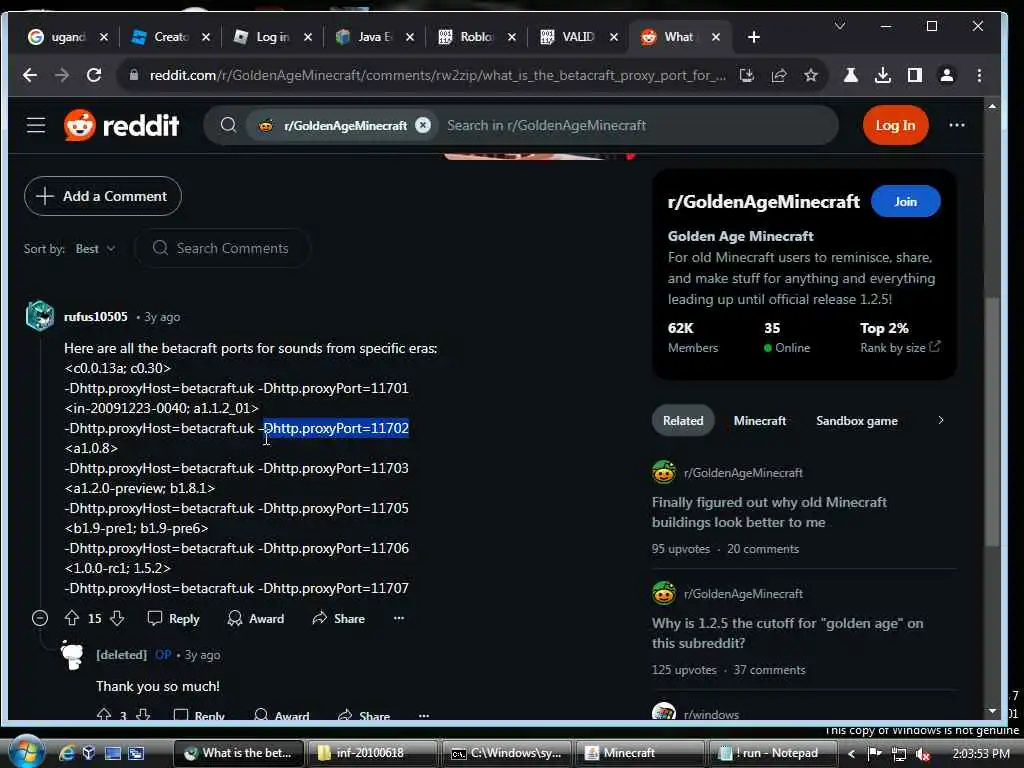
Task: Click the share page icon in address bar
Action: click(x=778, y=76)
